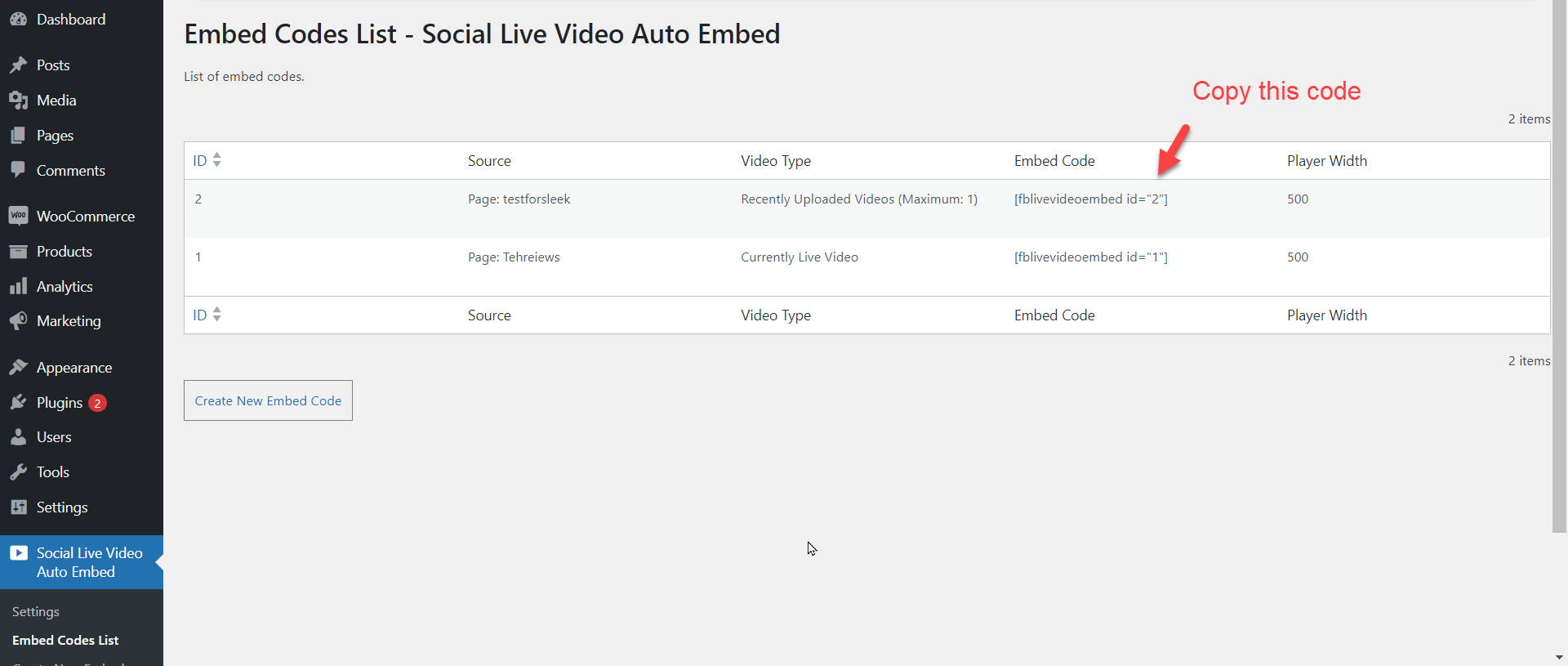
Task: Click the WooCommerce logo icon
Action: coord(18,216)
